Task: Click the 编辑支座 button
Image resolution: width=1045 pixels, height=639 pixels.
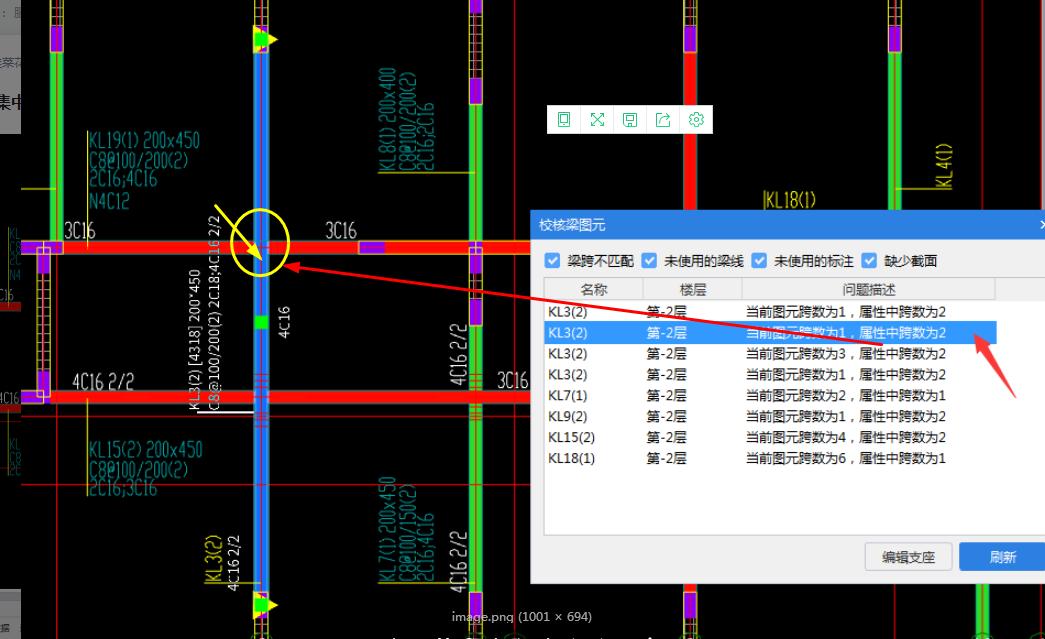Action: (x=908, y=556)
